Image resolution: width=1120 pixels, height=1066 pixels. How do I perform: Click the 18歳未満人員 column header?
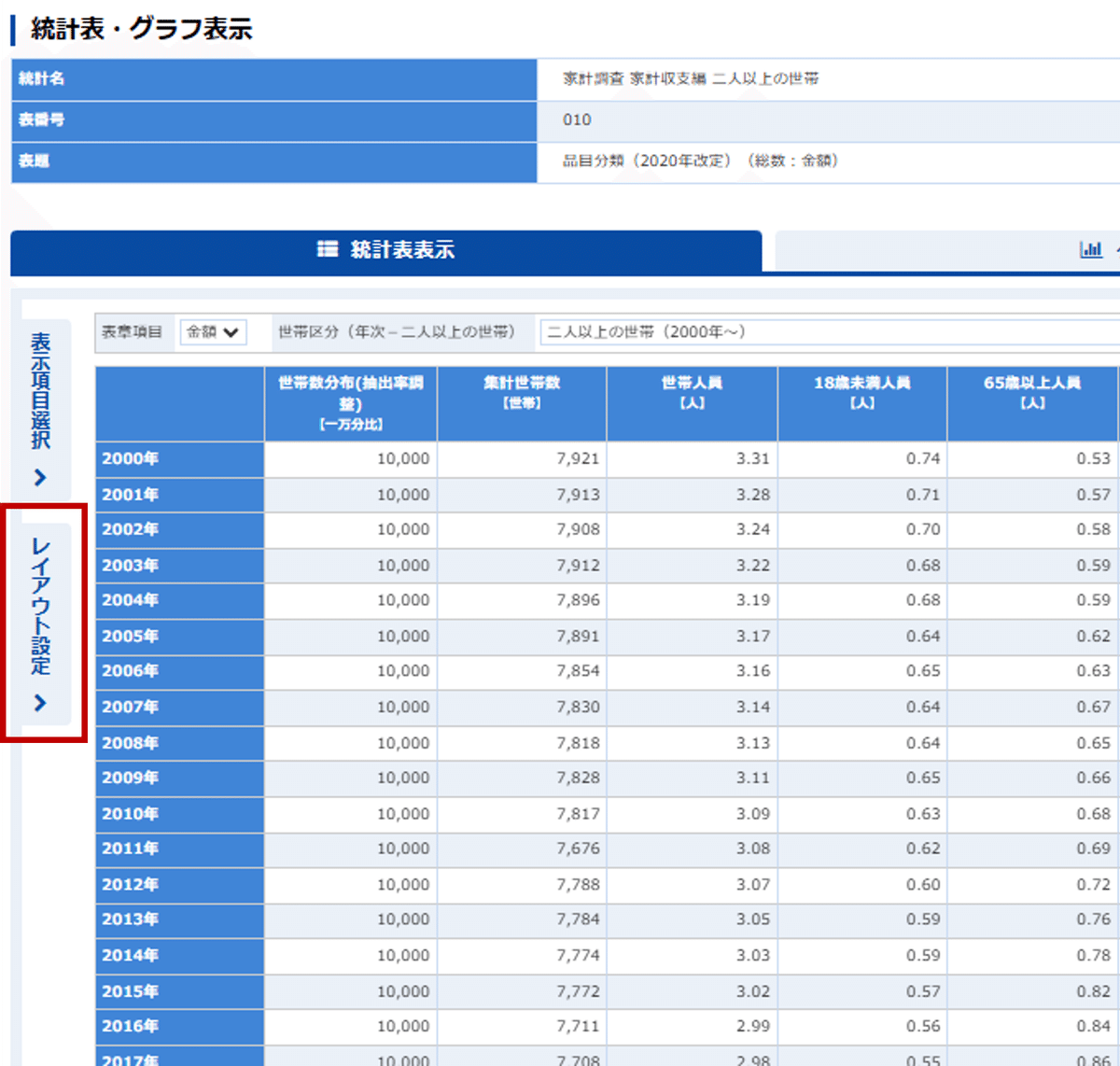862,403
